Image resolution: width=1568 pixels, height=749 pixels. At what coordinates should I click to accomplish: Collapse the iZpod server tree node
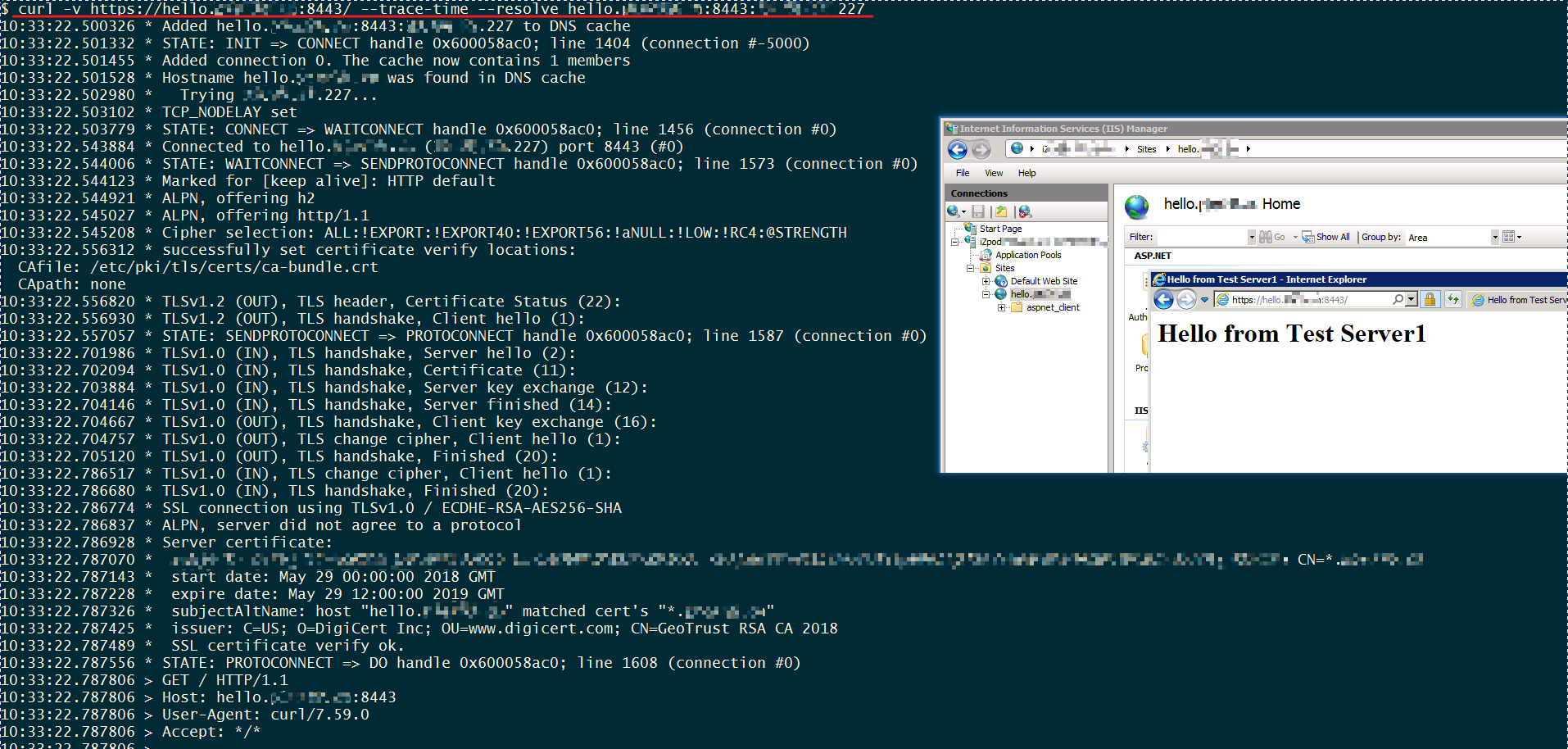pos(955,242)
